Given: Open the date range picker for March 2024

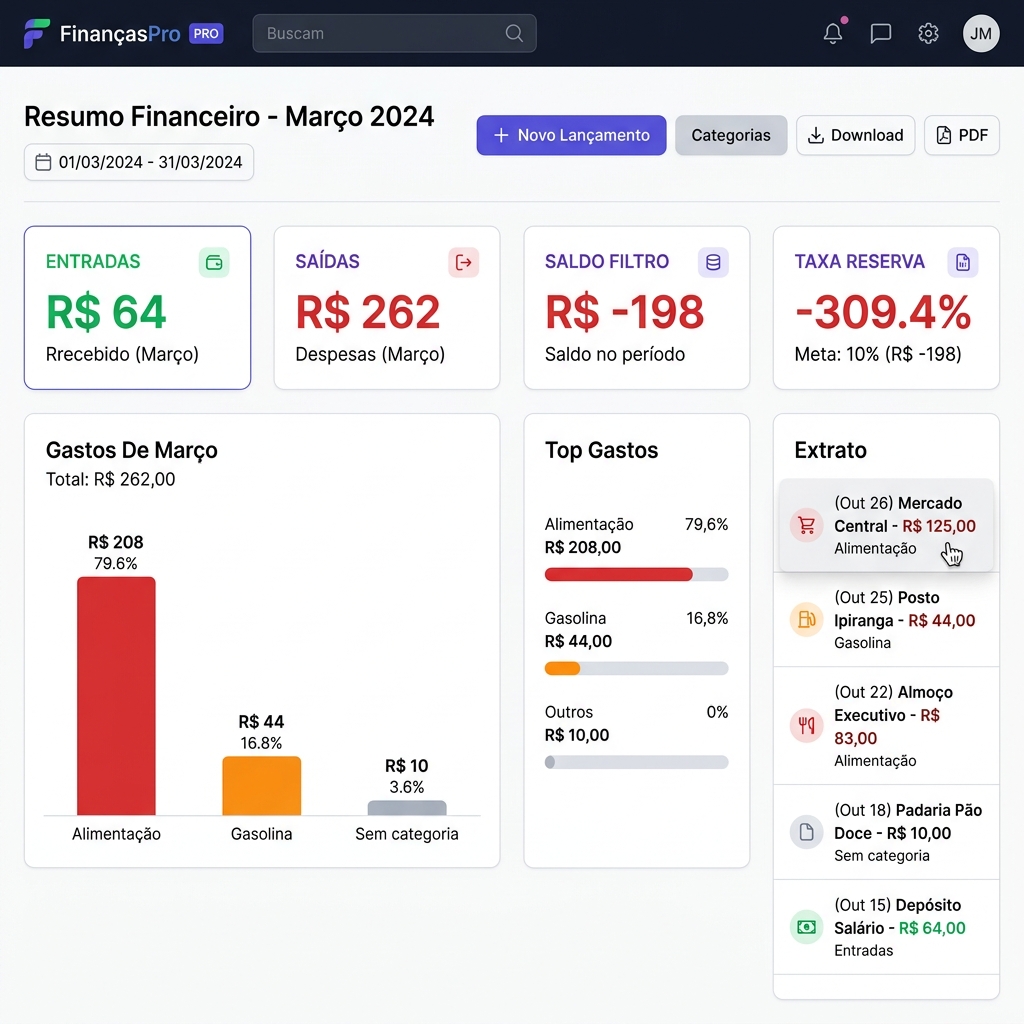Looking at the screenshot, I should pos(138,162).
